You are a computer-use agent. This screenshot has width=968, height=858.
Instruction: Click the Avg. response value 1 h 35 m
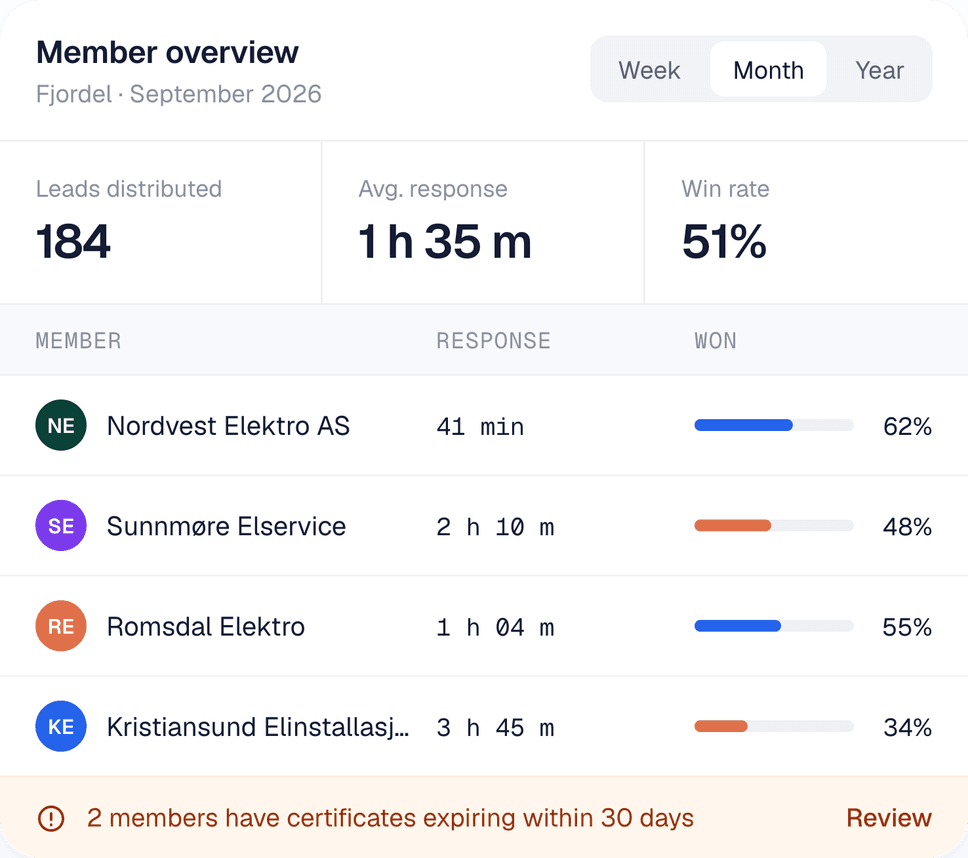tap(444, 241)
